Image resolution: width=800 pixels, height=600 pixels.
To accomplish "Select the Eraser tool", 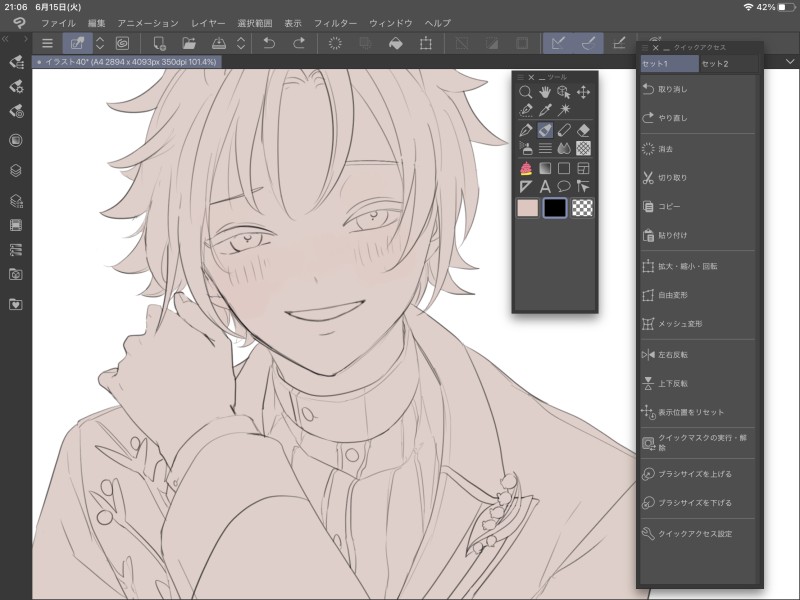I will [x=583, y=130].
